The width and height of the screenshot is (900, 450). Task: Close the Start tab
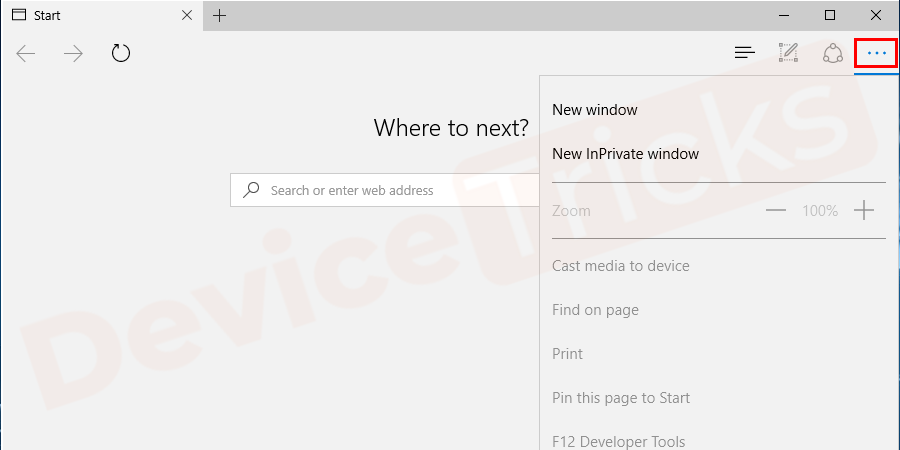(187, 15)
